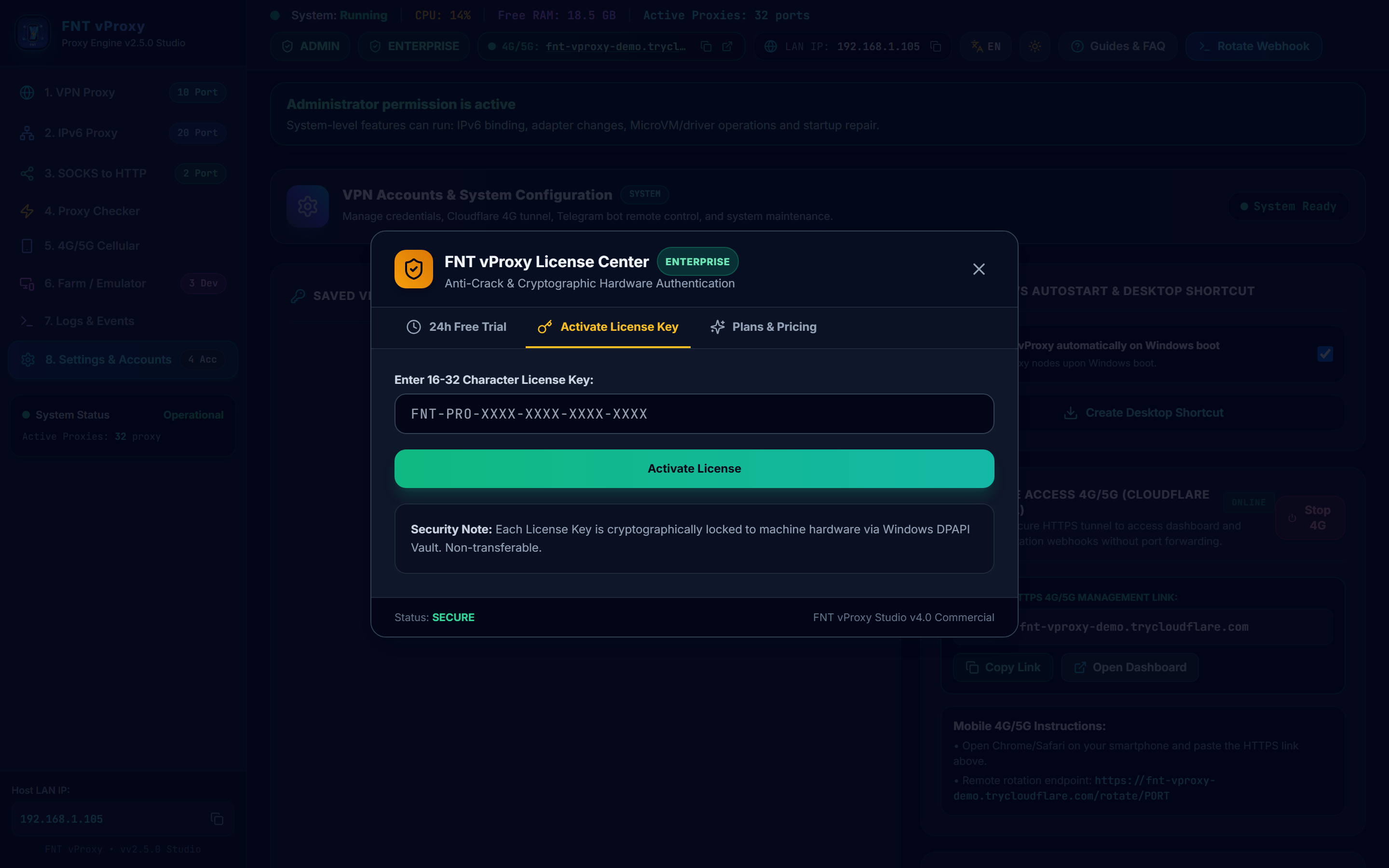Click the Settings & Accounts gear icon
Image resolution: width=1389 pixels, height=868 pixels.
(x=28, y=360)
